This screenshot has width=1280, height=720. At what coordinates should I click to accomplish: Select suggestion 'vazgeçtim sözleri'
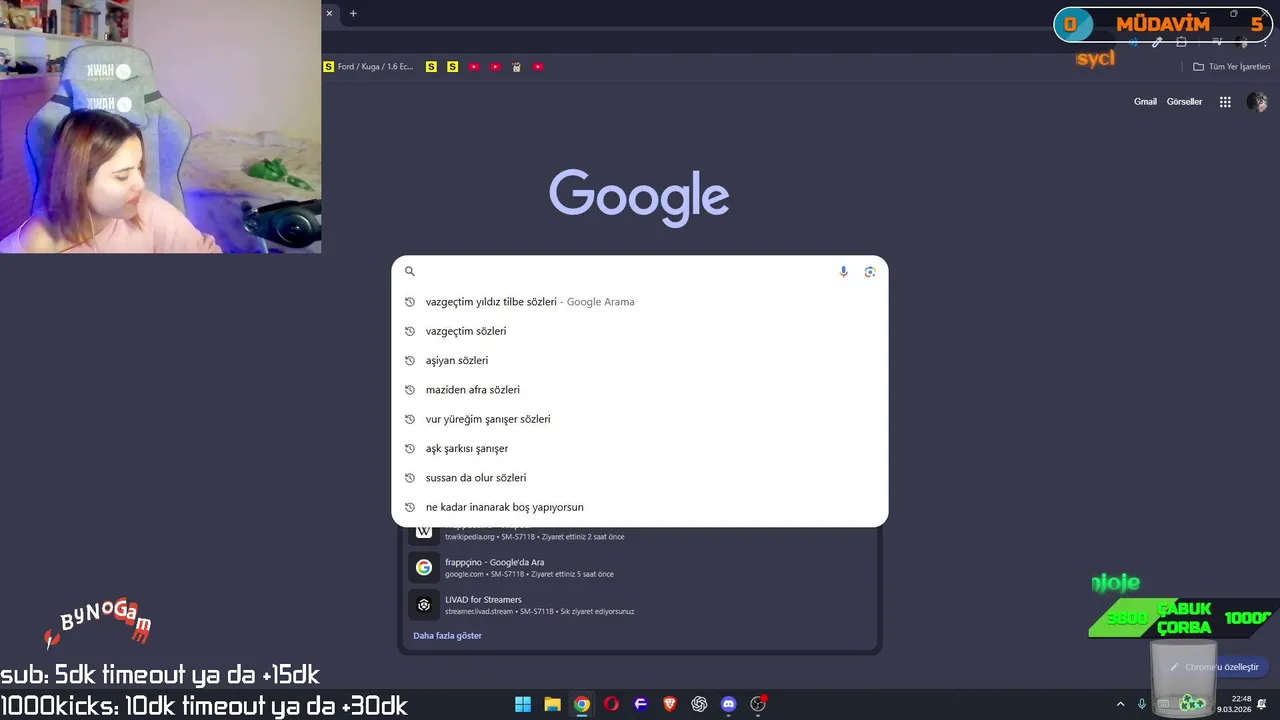tap(639, 331)
